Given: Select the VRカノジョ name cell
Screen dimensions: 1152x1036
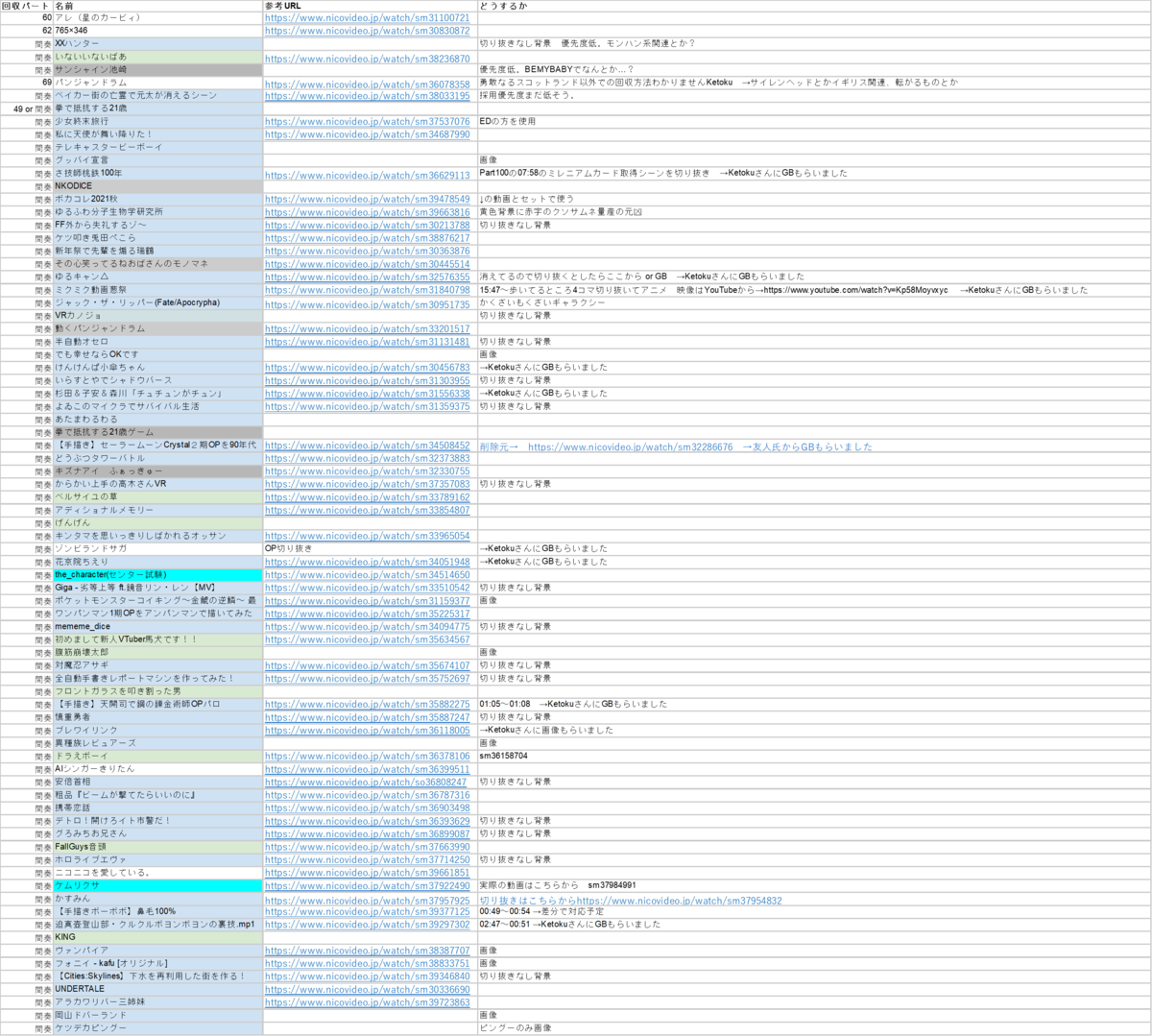Looking at the screenshot, I should coord(157,316).
